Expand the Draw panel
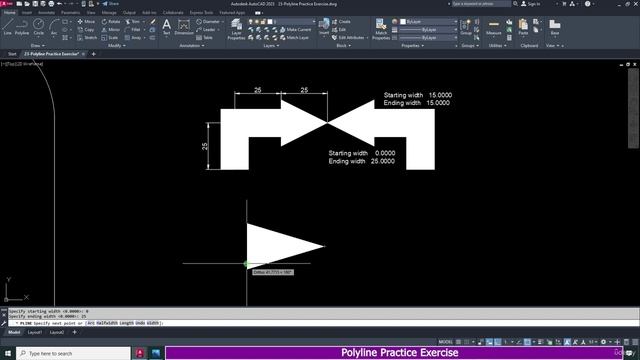 38,46
